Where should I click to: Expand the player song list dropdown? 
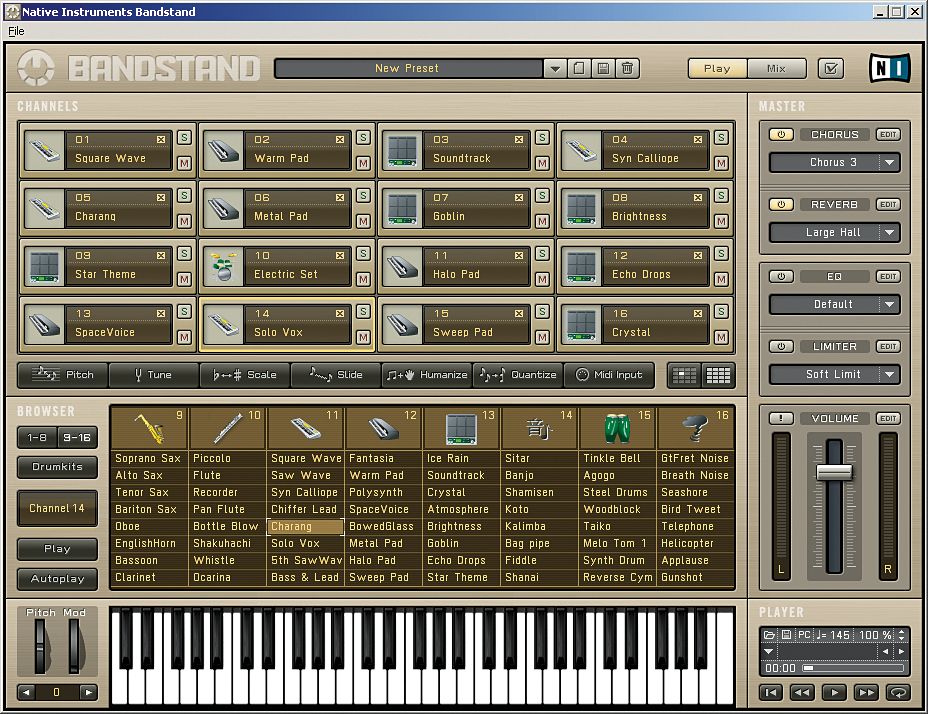click(769, 651)
